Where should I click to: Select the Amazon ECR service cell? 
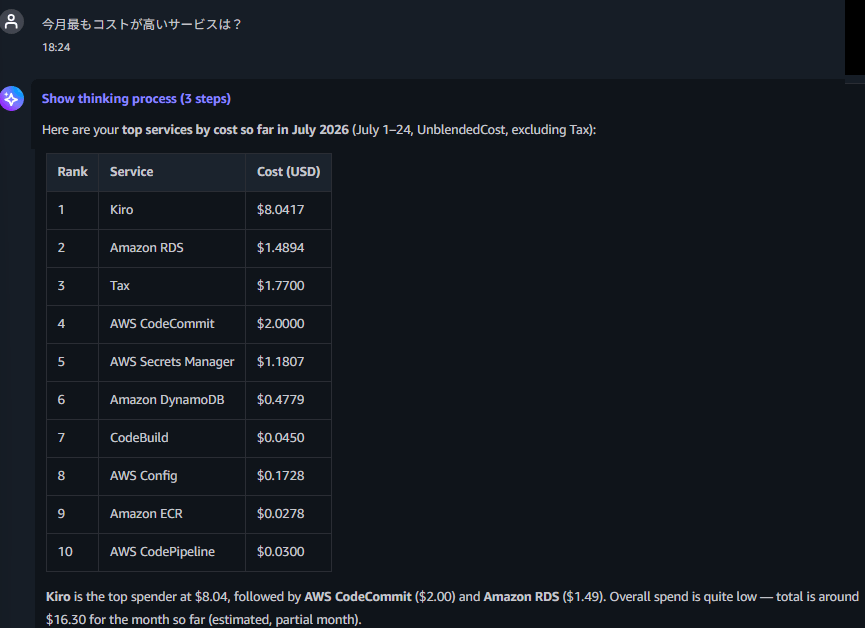(172, 515)
